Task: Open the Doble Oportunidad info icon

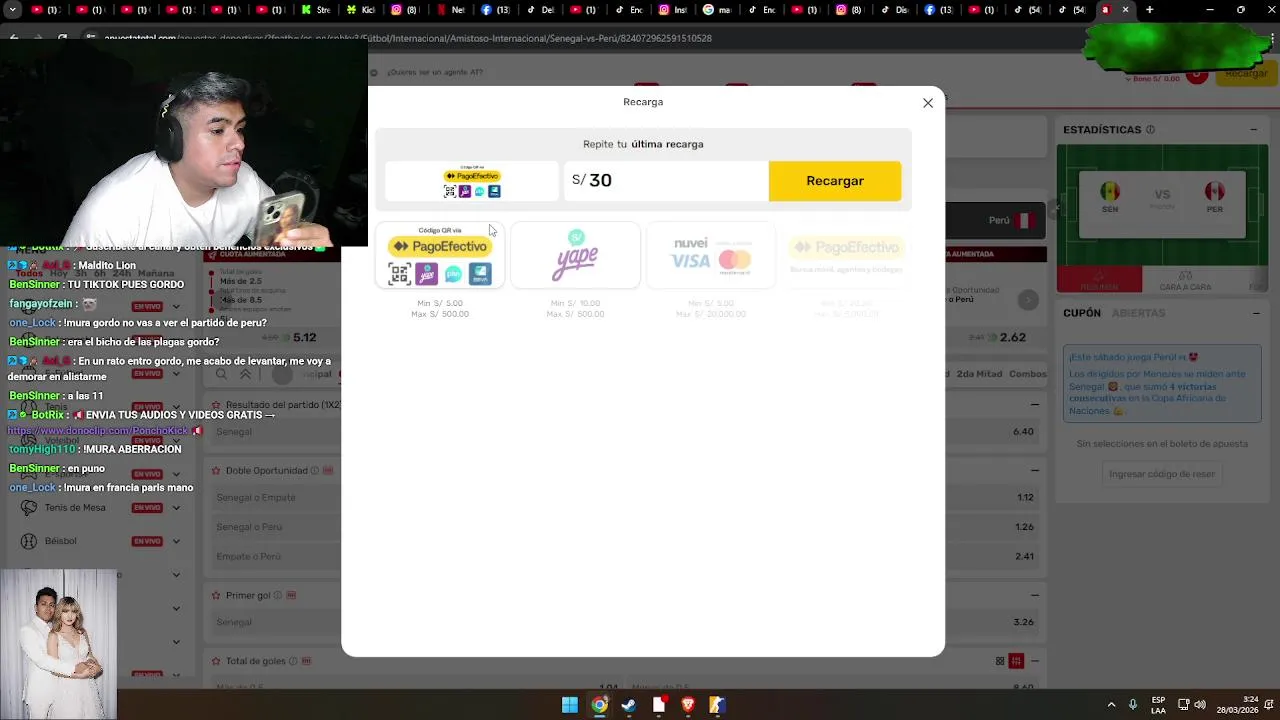Action: click(x=314, y=470)
